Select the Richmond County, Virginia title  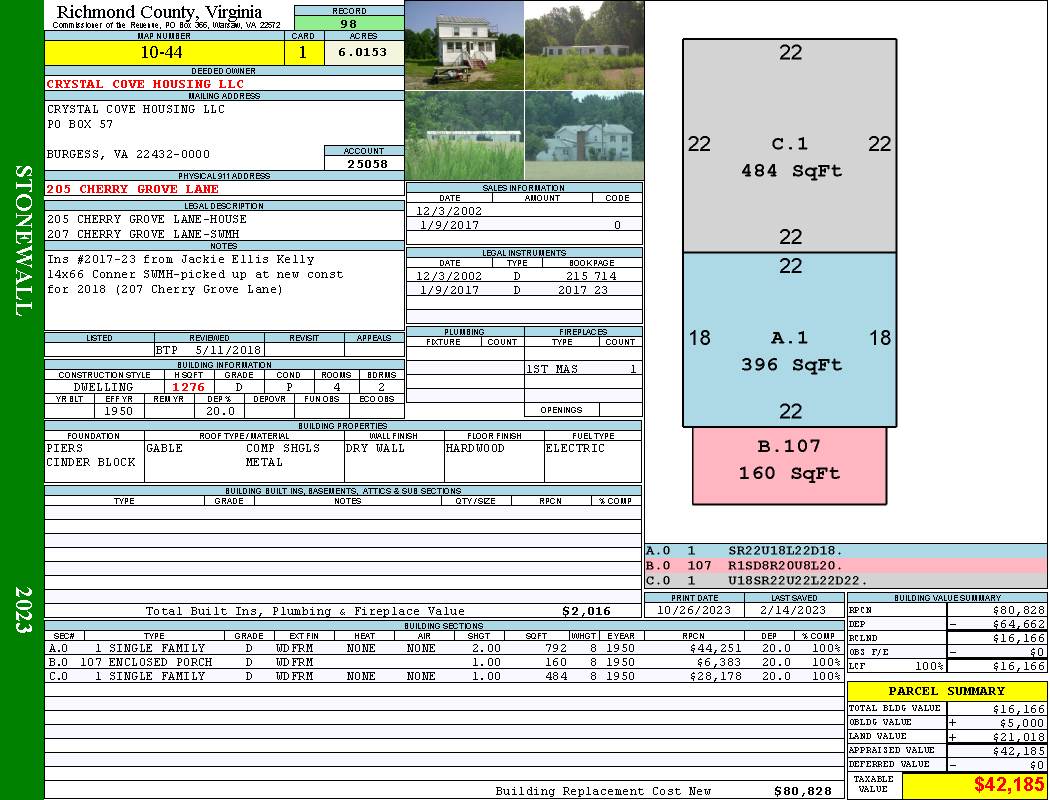point(159,11)
